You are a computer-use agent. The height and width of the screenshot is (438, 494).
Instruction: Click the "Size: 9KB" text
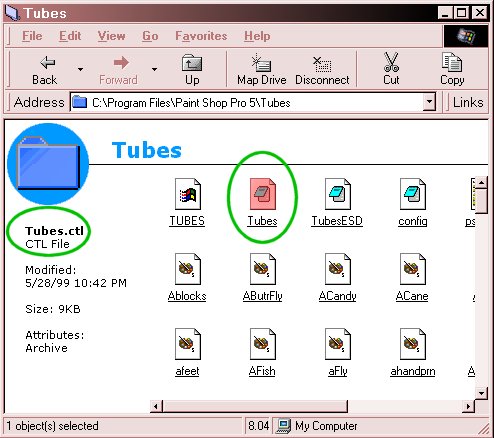point(53,309)
